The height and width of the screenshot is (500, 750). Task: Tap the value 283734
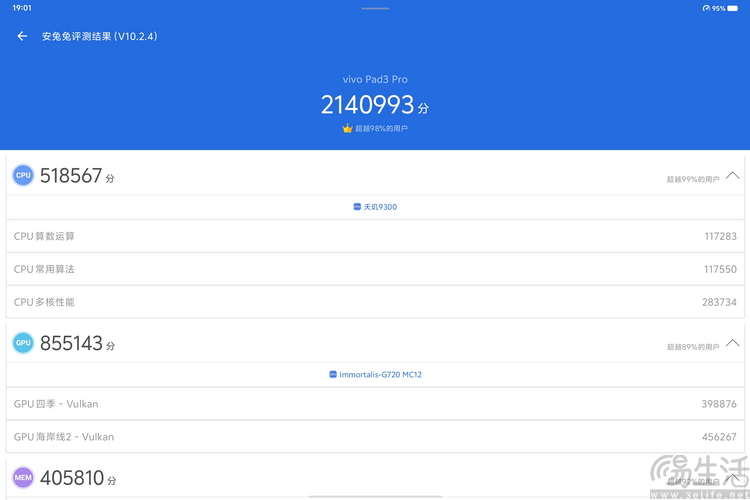(719, 302)
